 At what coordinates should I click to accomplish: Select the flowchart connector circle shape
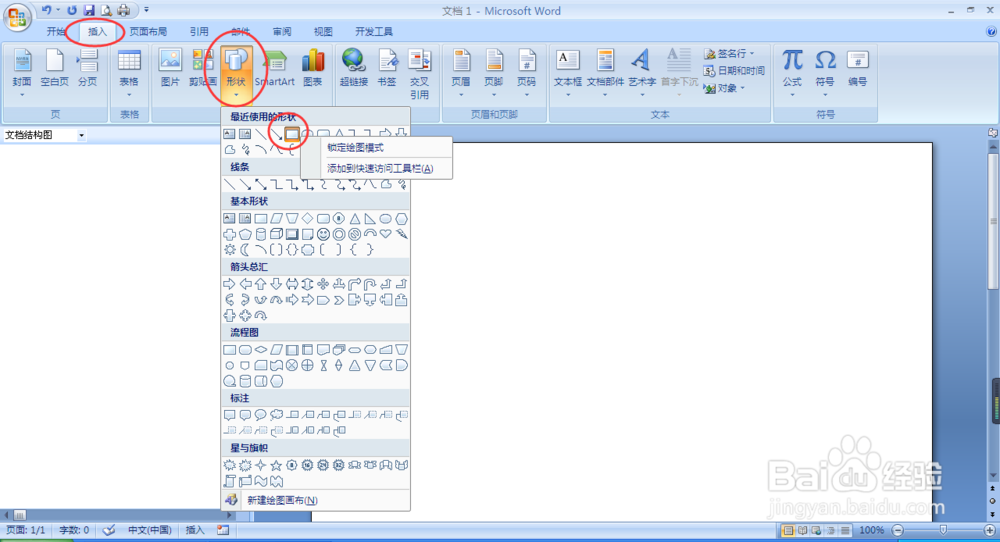230,366
